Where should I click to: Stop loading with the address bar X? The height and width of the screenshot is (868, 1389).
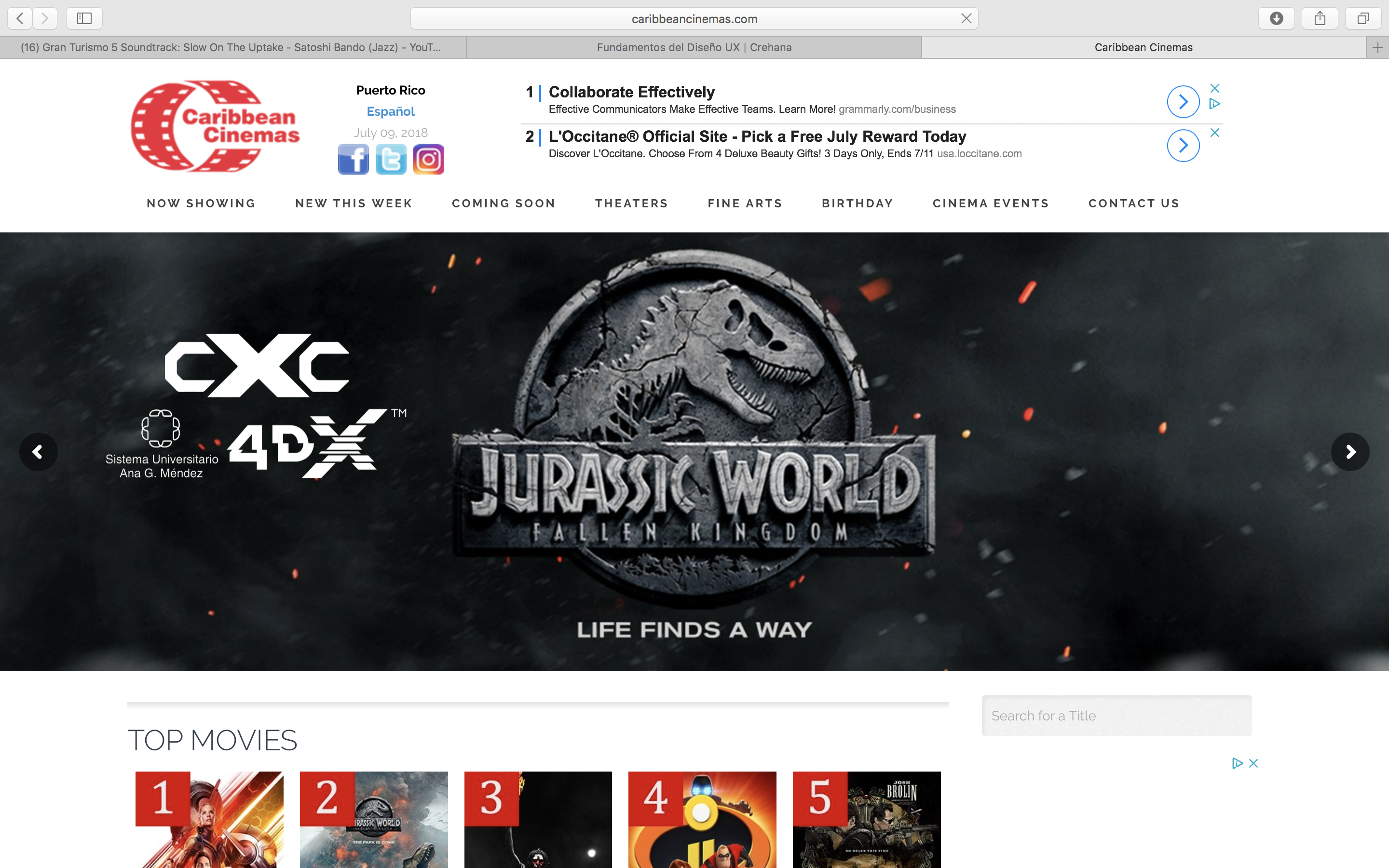pyautogui.click(x=967, y=18)
